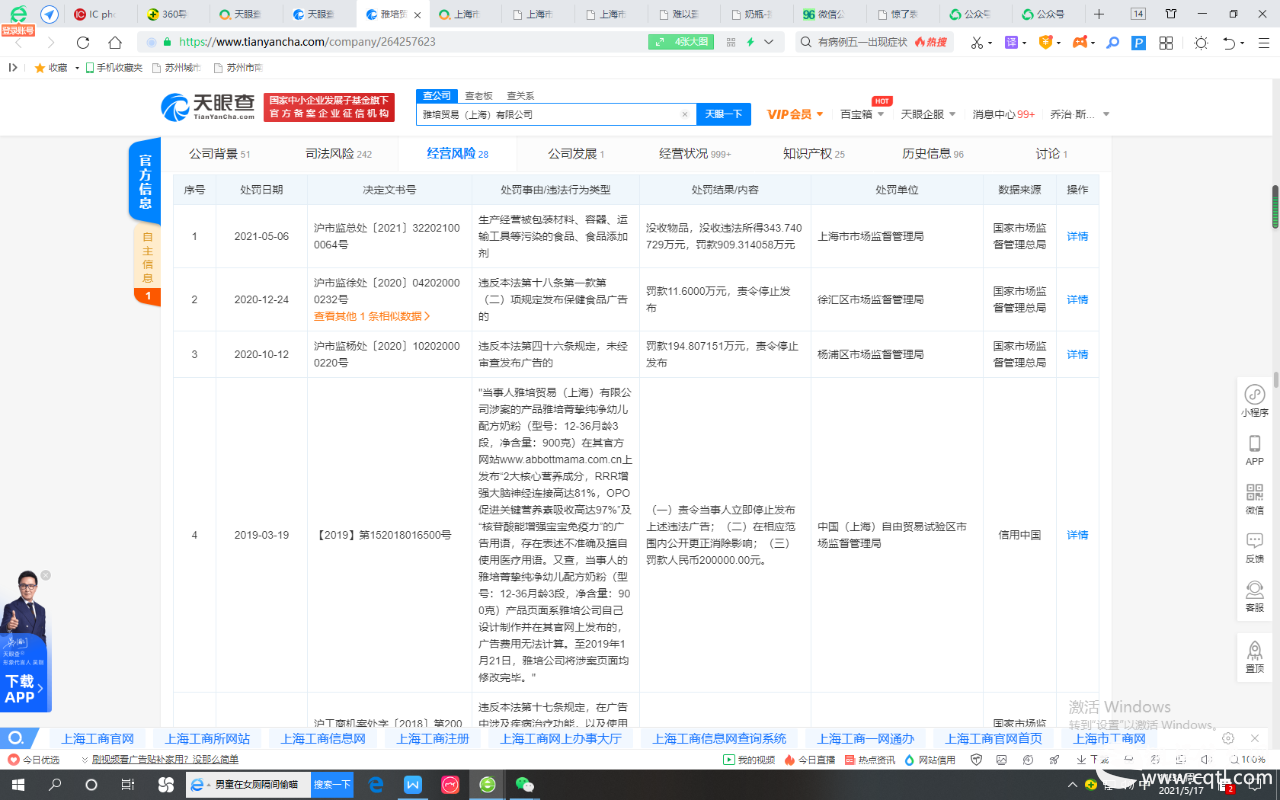Open Windows taskbar search icon
This screenshot has width=1280, height=800.
click(55, 785)
